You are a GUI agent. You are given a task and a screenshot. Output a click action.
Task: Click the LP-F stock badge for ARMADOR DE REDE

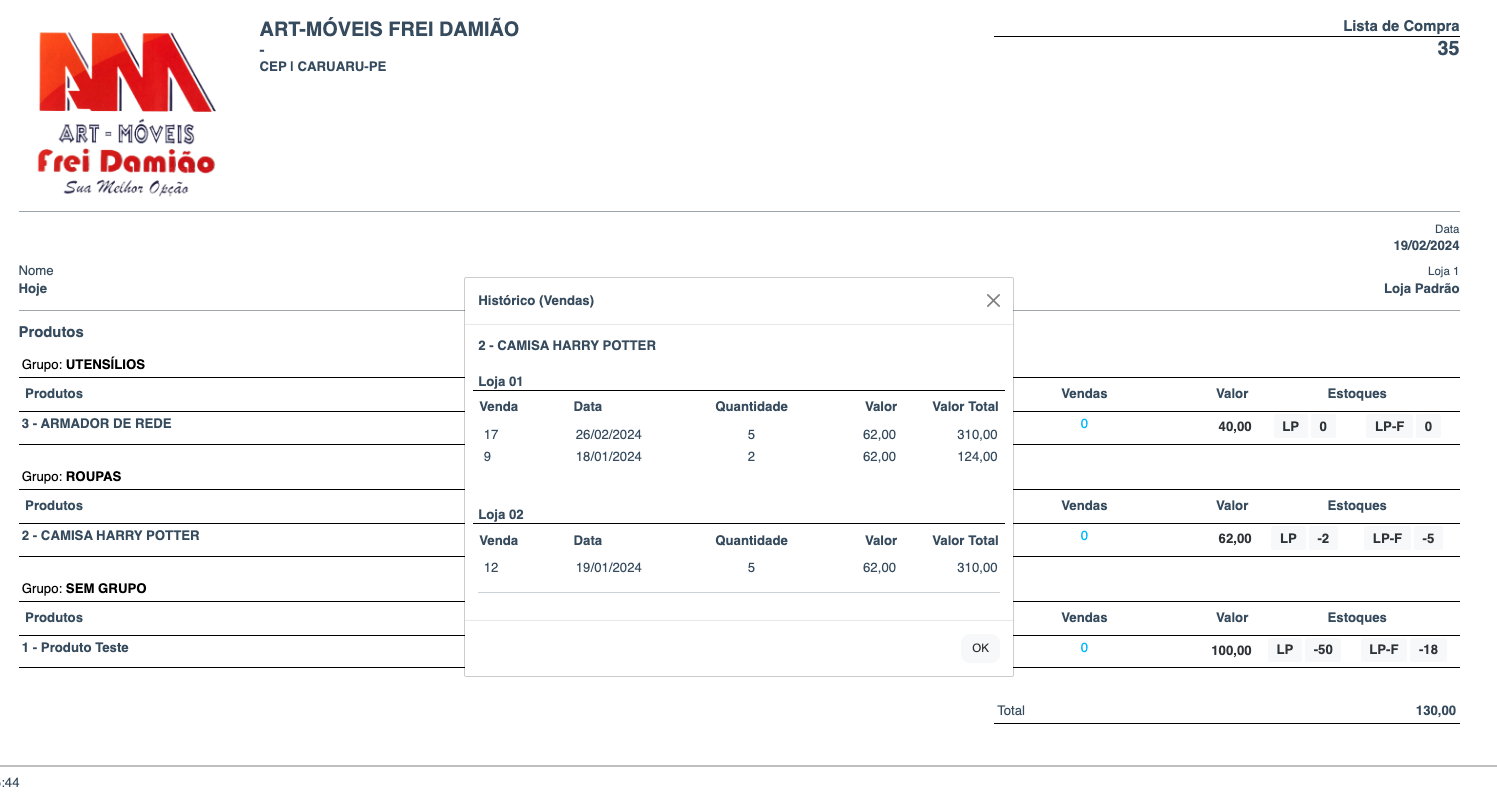click(1404, 427)
